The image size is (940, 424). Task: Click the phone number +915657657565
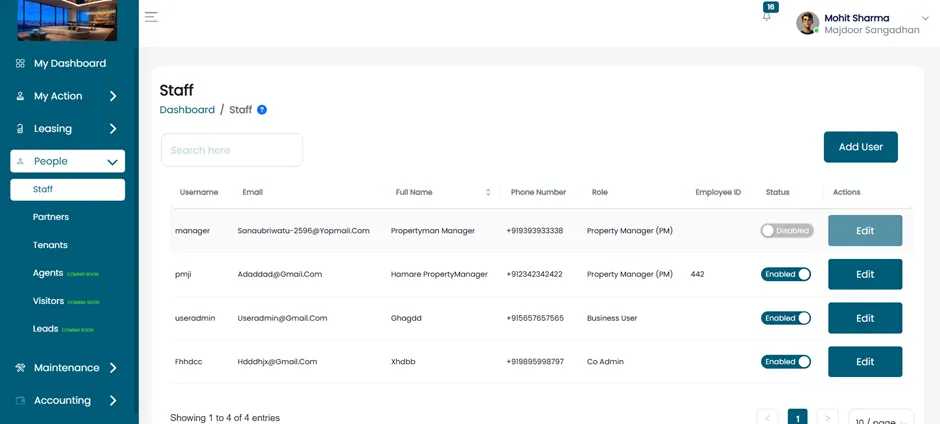click(x=535, y=318)
